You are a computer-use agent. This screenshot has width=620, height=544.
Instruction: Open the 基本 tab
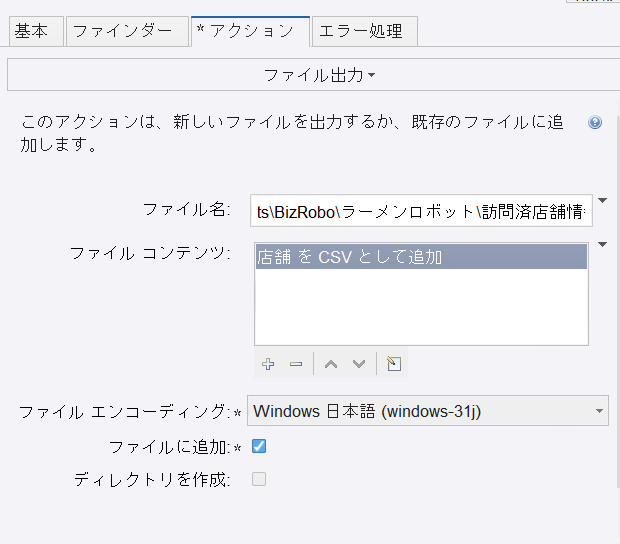coord(36,31)
